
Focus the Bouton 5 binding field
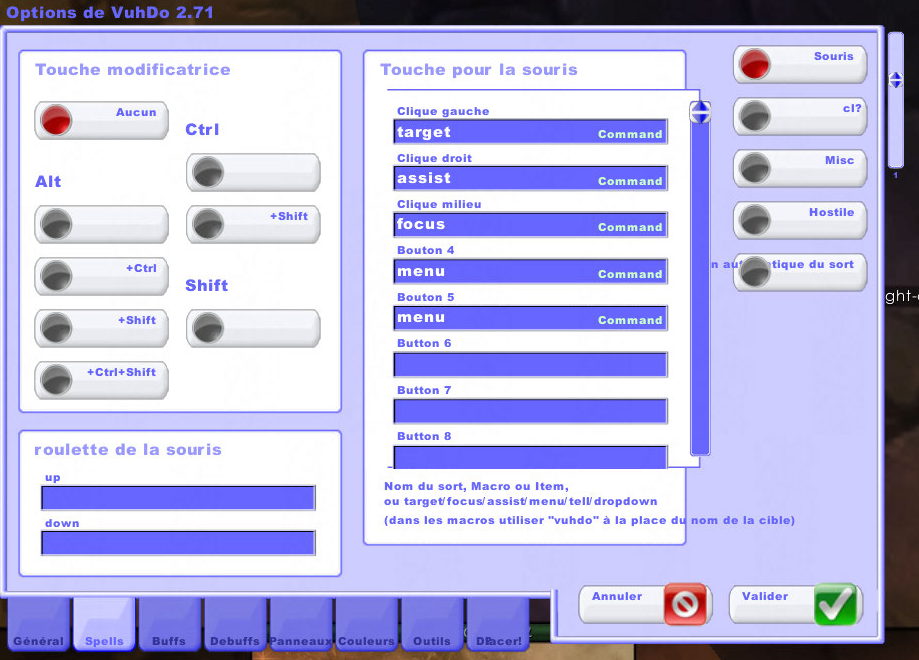[x=530, y=318]
